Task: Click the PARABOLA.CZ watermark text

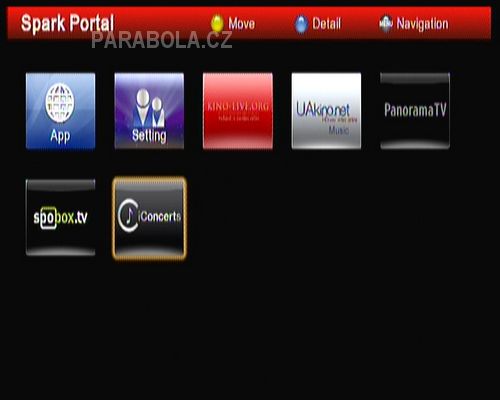Action: [162, 40]
